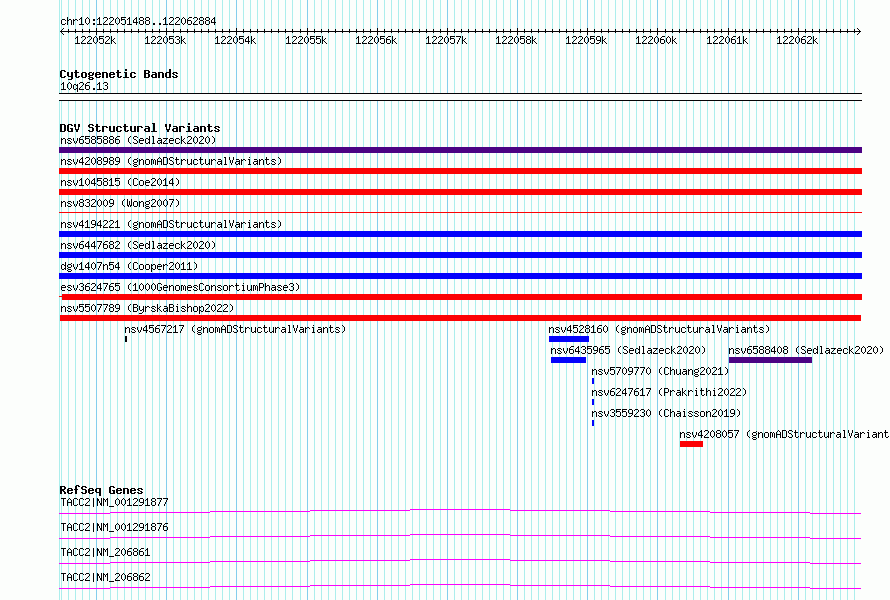Click the nsv6585886 (Sedlazeck2020) variant label
The image size is (890, 600).
coord(138,140)
